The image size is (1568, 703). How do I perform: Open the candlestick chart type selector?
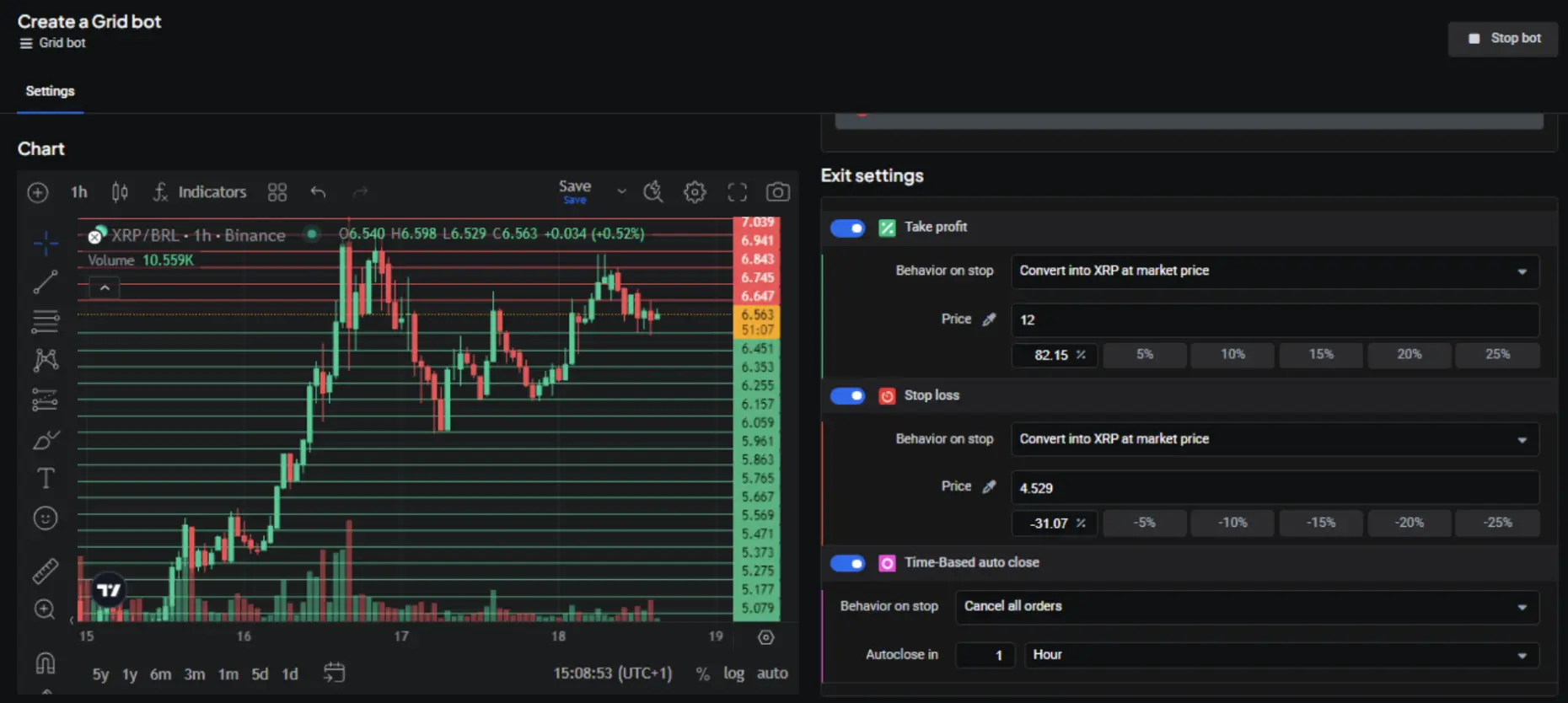pos(120,192)
